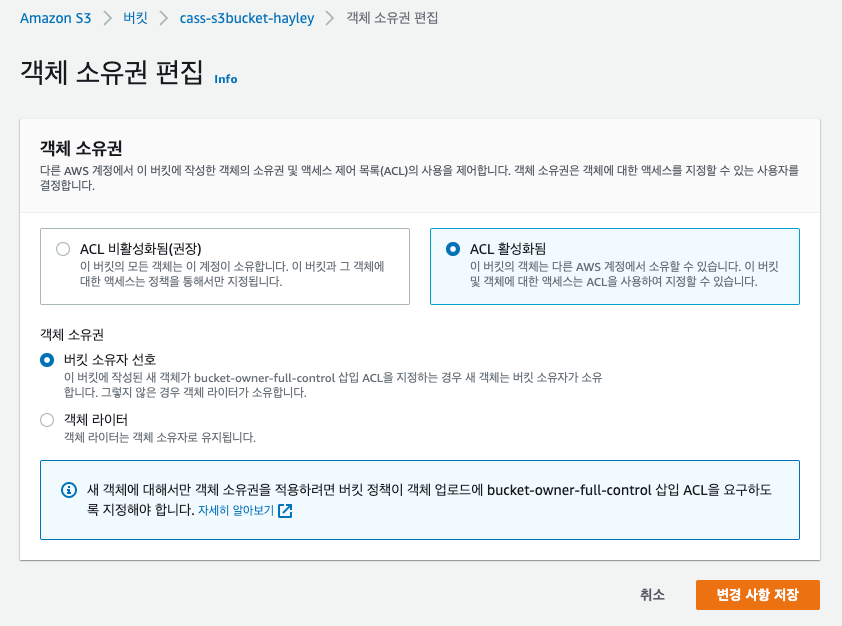Click 변경 사항 저장 button
Image resolution: width=842 pixels, height=626 pixels.
click(758, 594)
